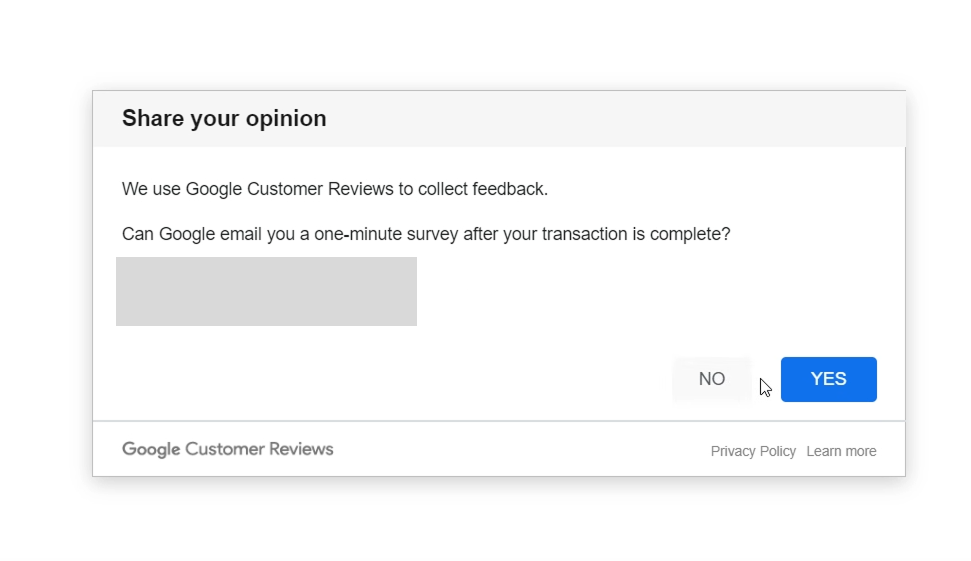This screenshot has height=561, width=971.
Task: Click the gray dialog header bar
Action: pos(600,118)
